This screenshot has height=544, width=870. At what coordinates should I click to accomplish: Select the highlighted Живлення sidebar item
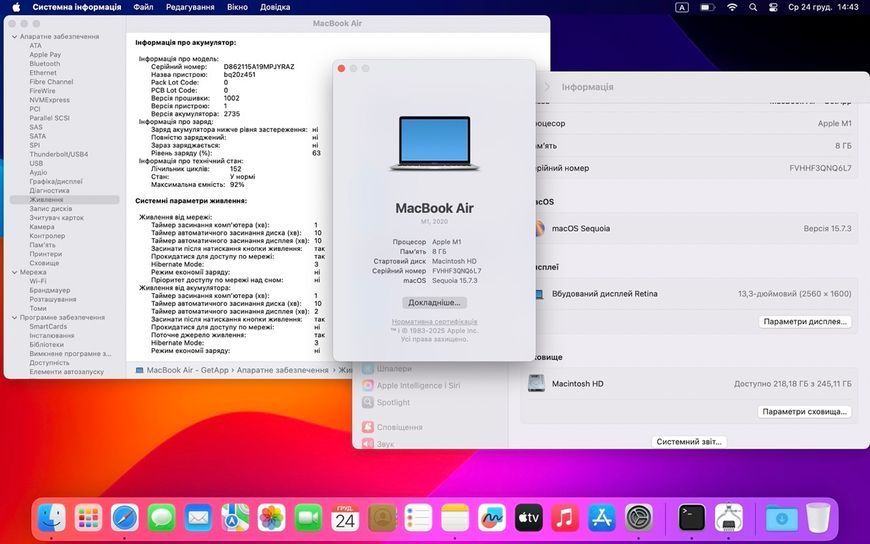click(64, 199)
